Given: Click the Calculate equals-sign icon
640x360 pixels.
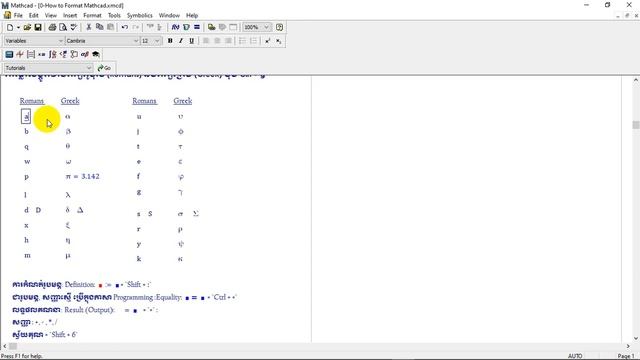Looking at the screenshot, I should point(197,27).
